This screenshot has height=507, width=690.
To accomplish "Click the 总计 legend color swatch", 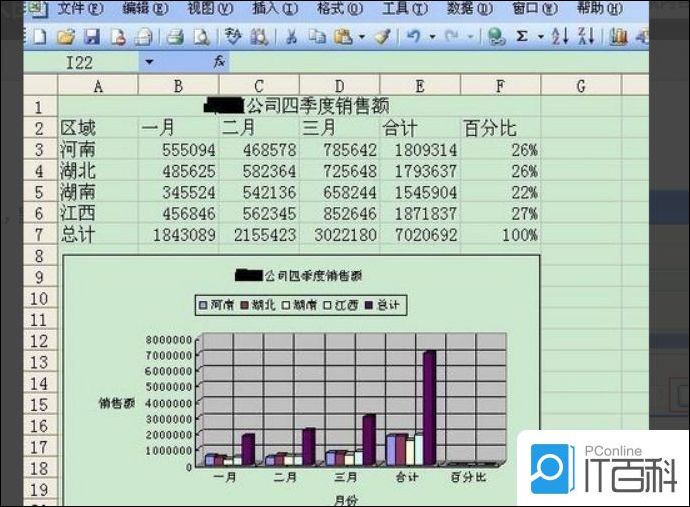I will [x=369, y=305].
